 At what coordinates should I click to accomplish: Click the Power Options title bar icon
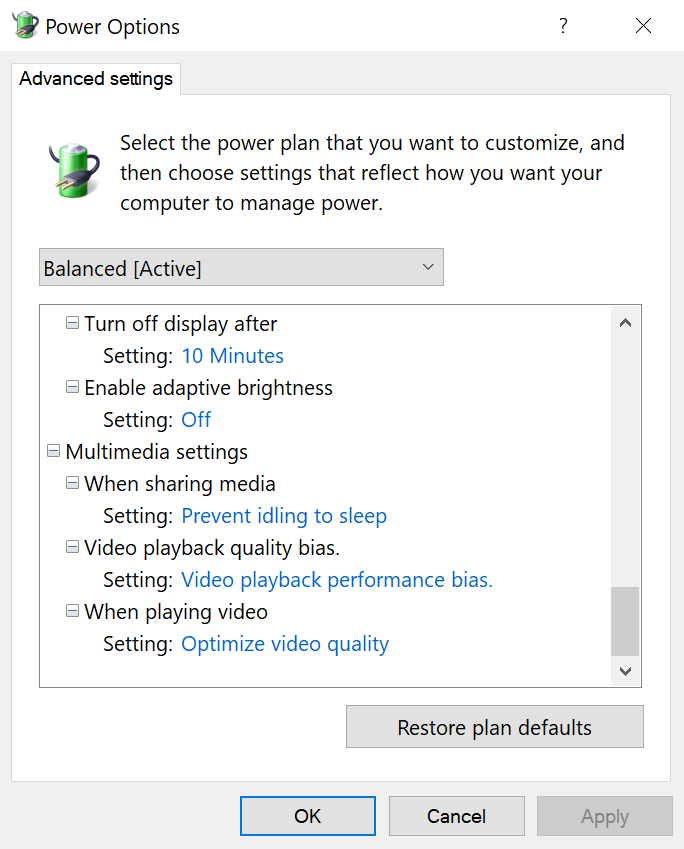click(25, 25)
